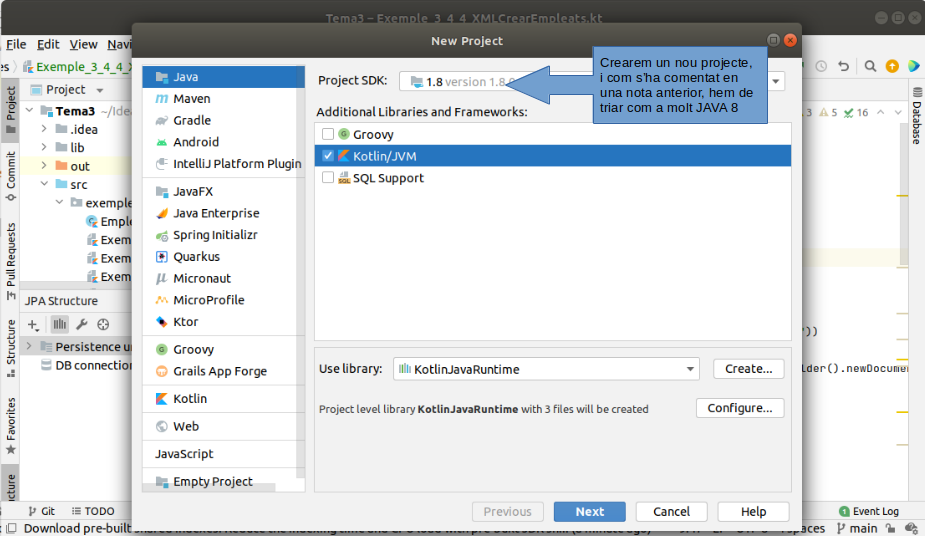Open Favorites side tool tab

(11, 427)
